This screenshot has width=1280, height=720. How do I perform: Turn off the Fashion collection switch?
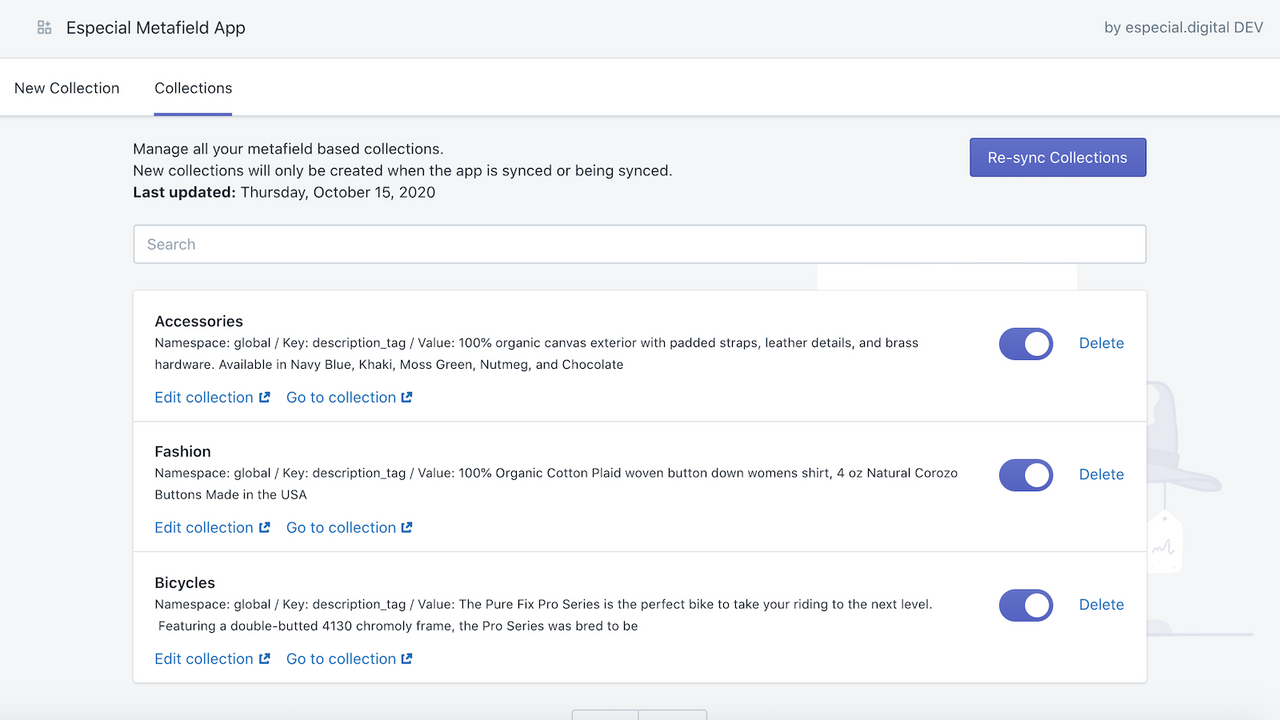[1025, 474]
